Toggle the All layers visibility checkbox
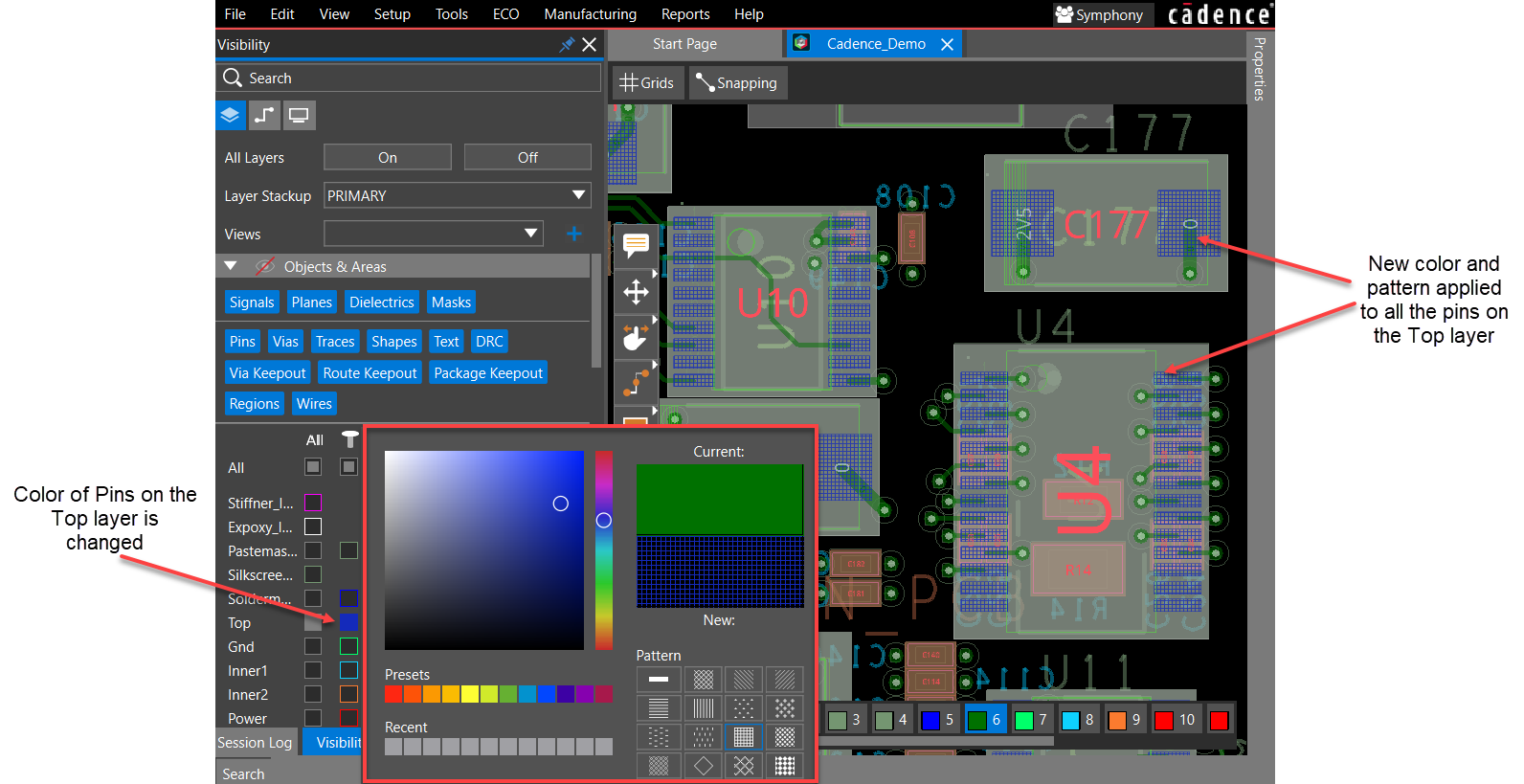Viewport: 1524px width, 784px height. pos(313,467)
